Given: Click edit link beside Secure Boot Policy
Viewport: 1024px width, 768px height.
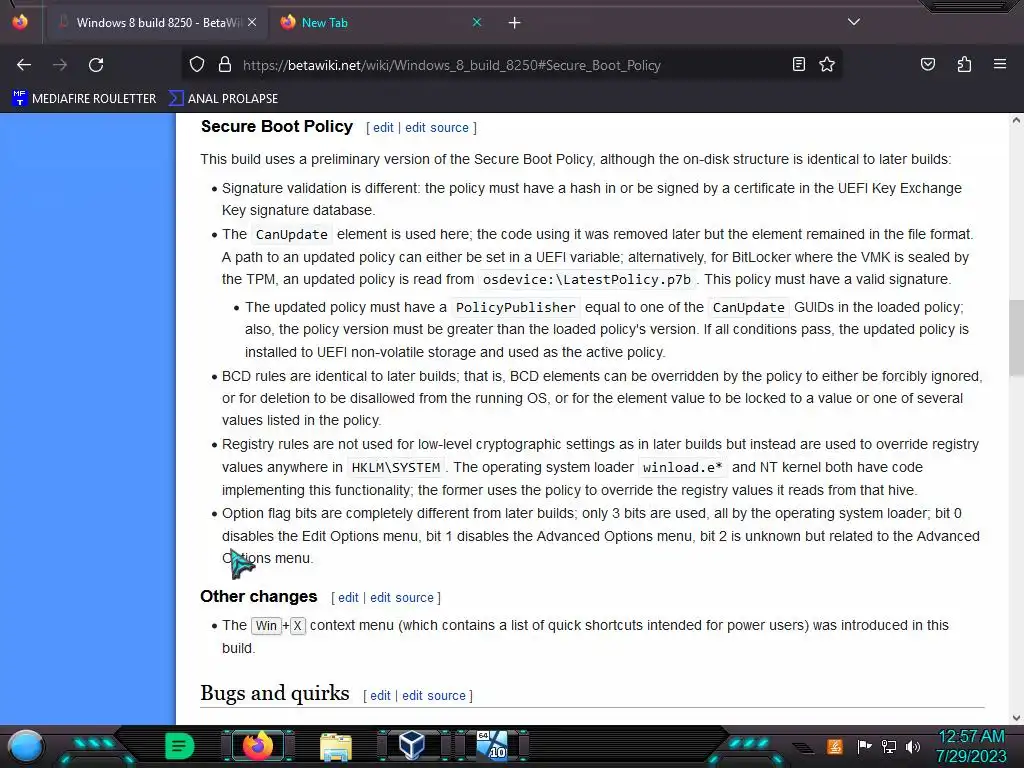Looking at the screenshot, I should (x=383, y=128).
